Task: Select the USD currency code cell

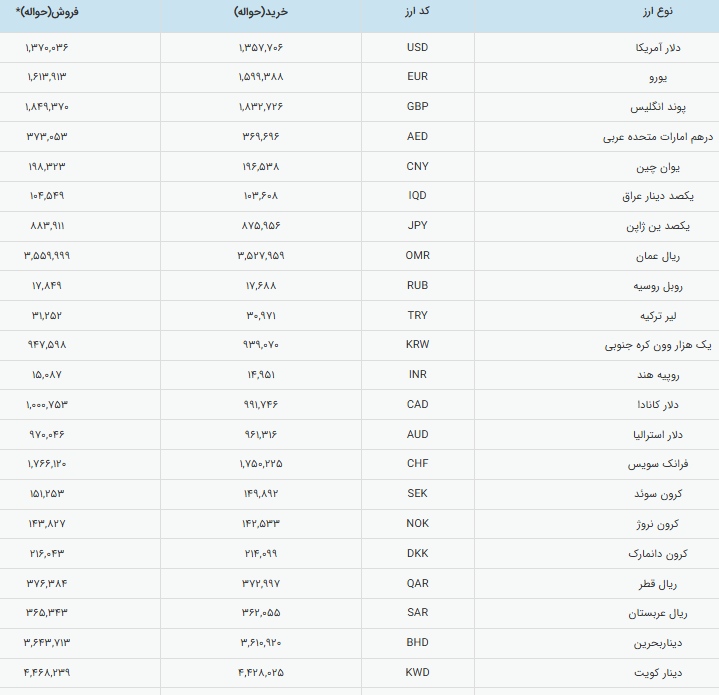Action: (x=417, y=48)
